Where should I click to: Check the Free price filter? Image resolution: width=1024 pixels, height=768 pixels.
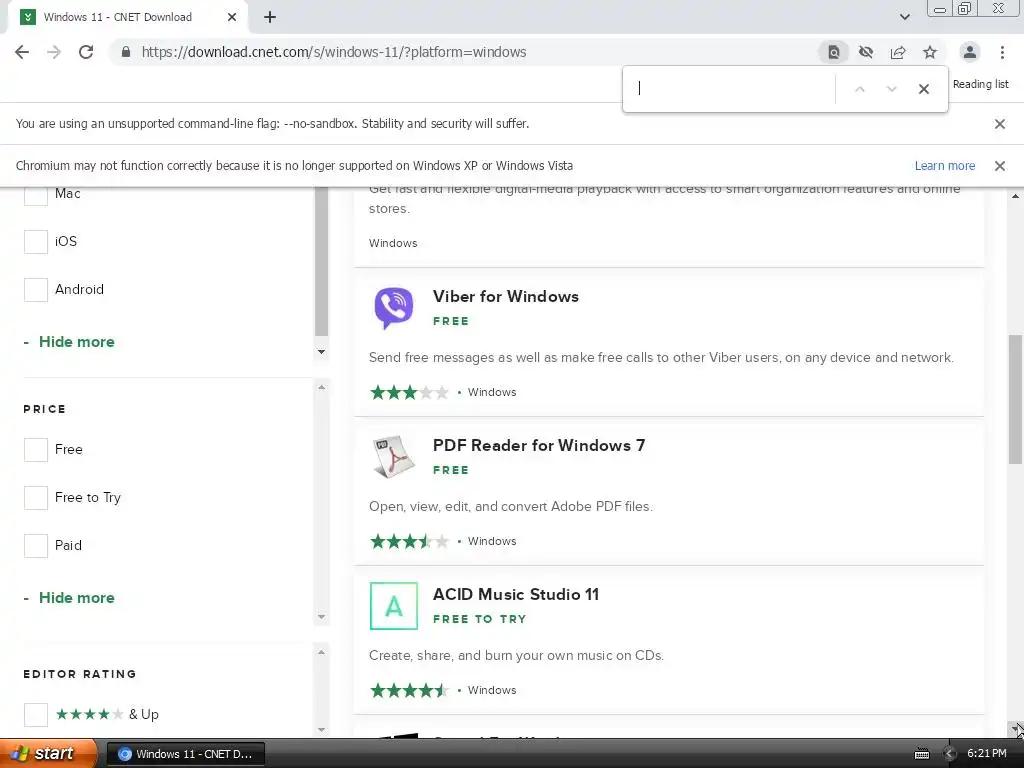(x=36, y=450)
